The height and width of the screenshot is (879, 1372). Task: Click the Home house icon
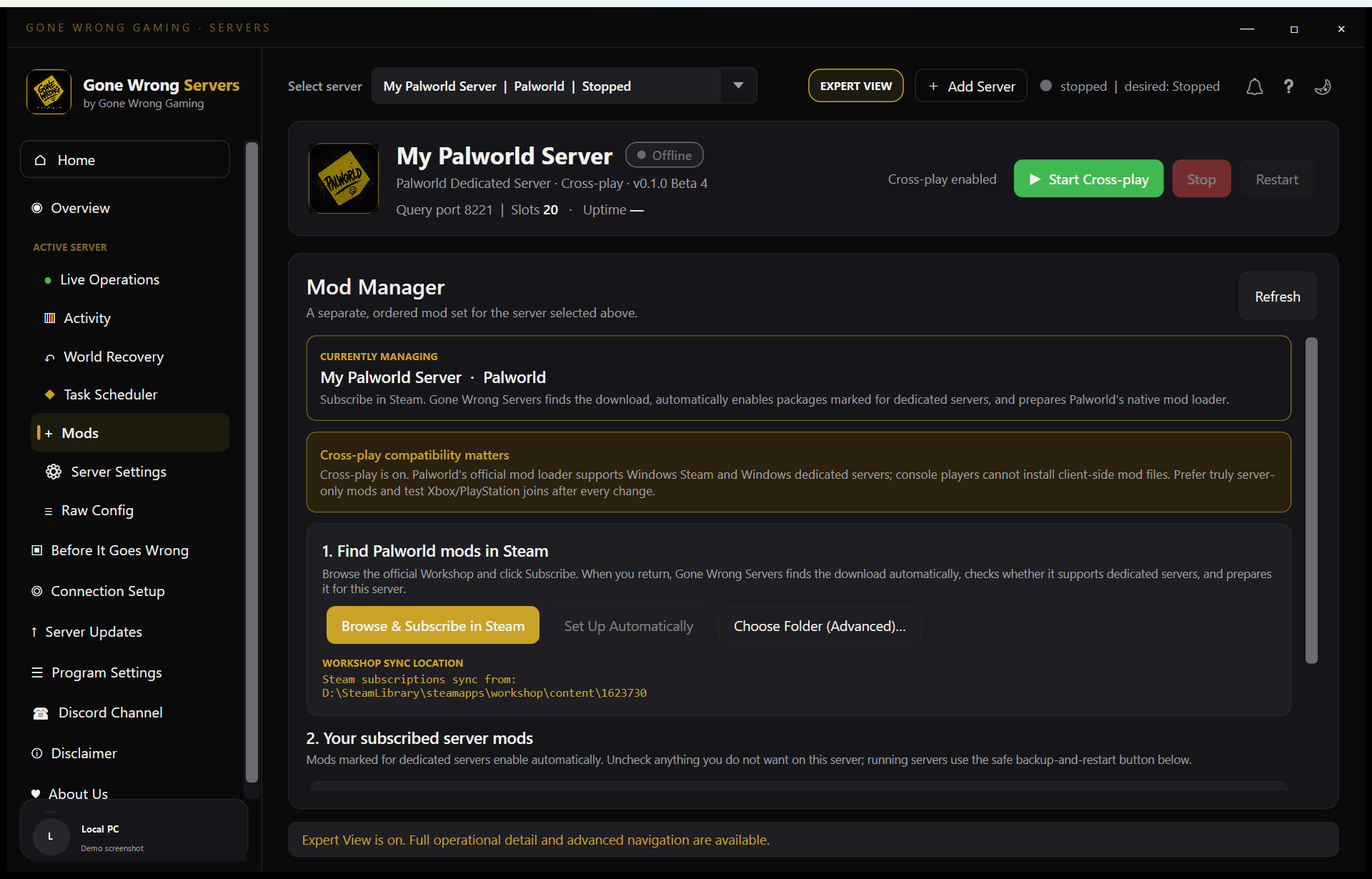(41, 160)
